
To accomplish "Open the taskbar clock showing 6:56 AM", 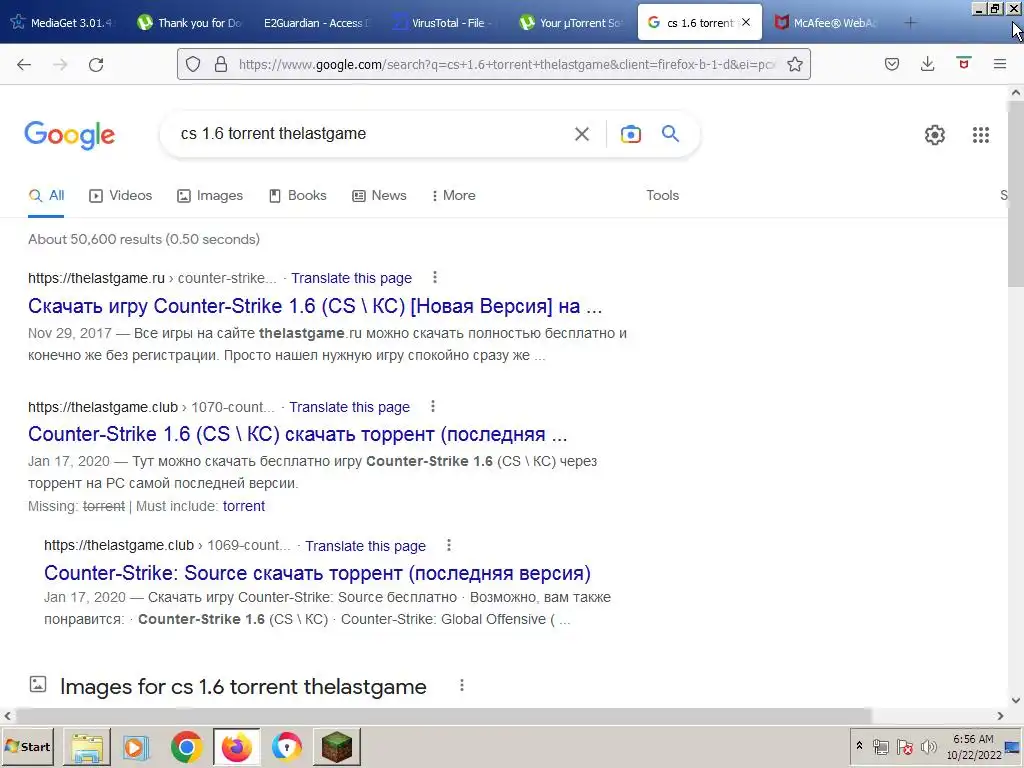I will 974,746.
